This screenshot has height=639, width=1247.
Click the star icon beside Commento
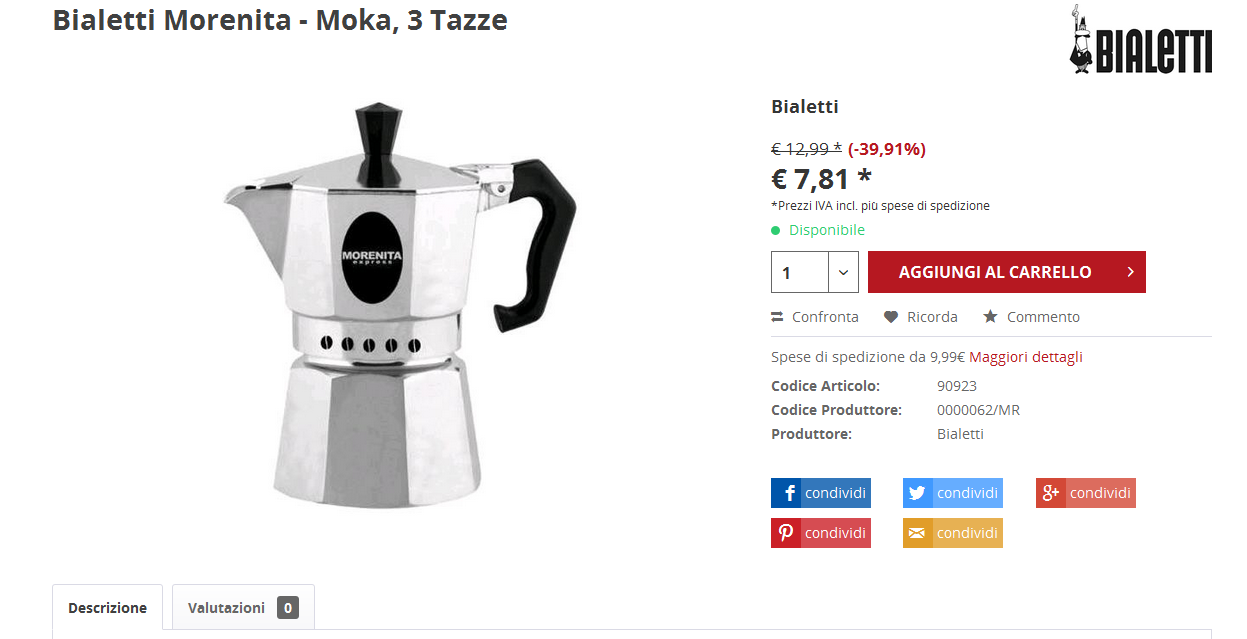coord(990,316)
